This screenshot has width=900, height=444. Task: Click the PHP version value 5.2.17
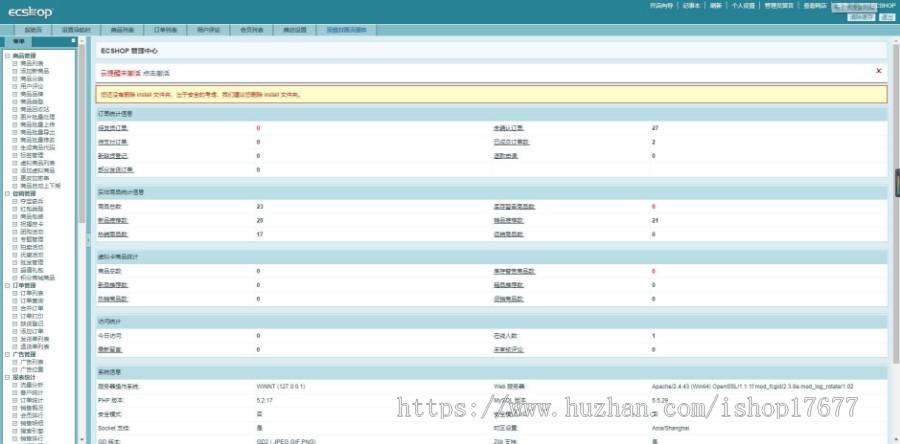[x=263, y=400]
